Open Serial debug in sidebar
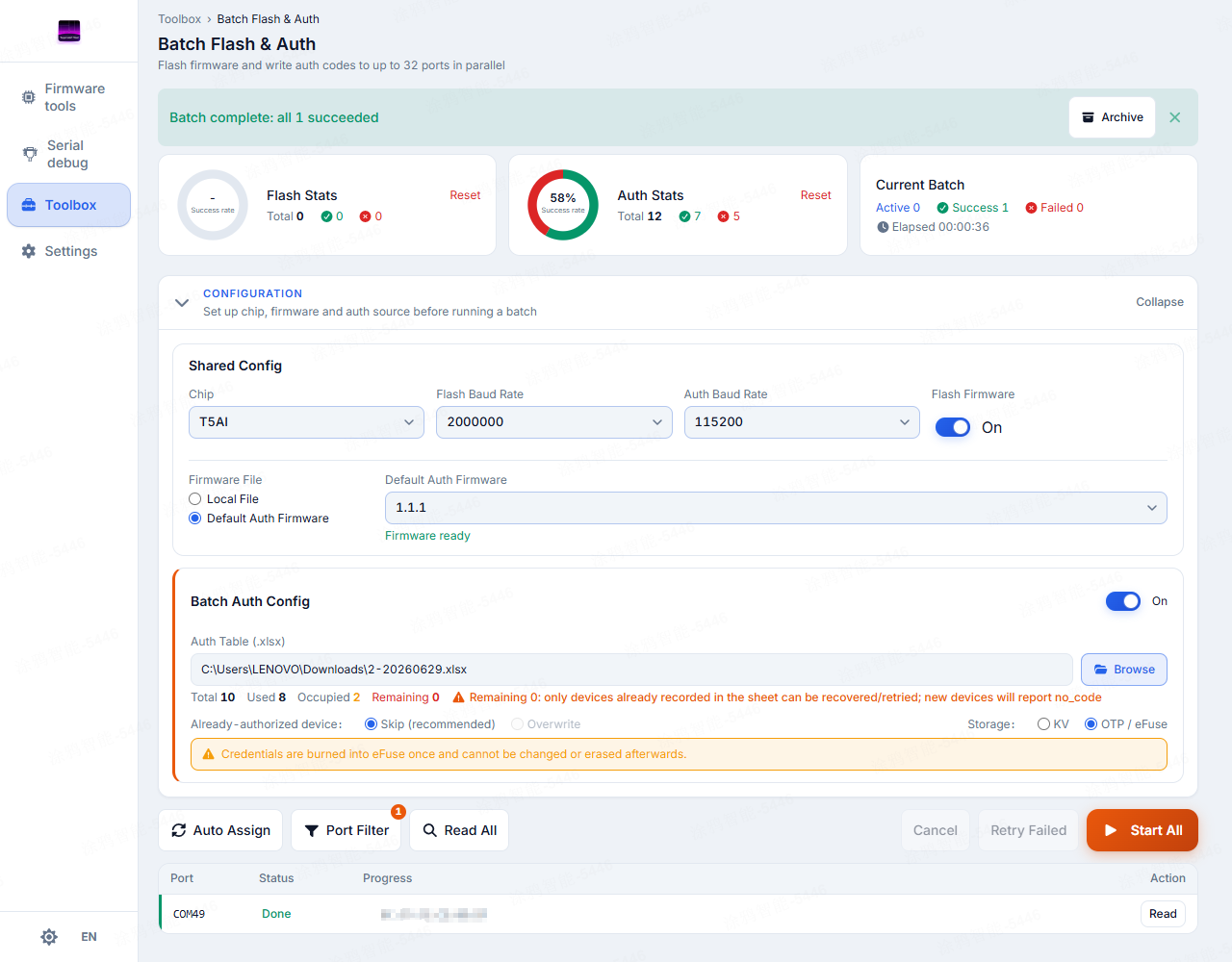Image resolution: width=1232 pixels, height=962 pixels. 69,154
